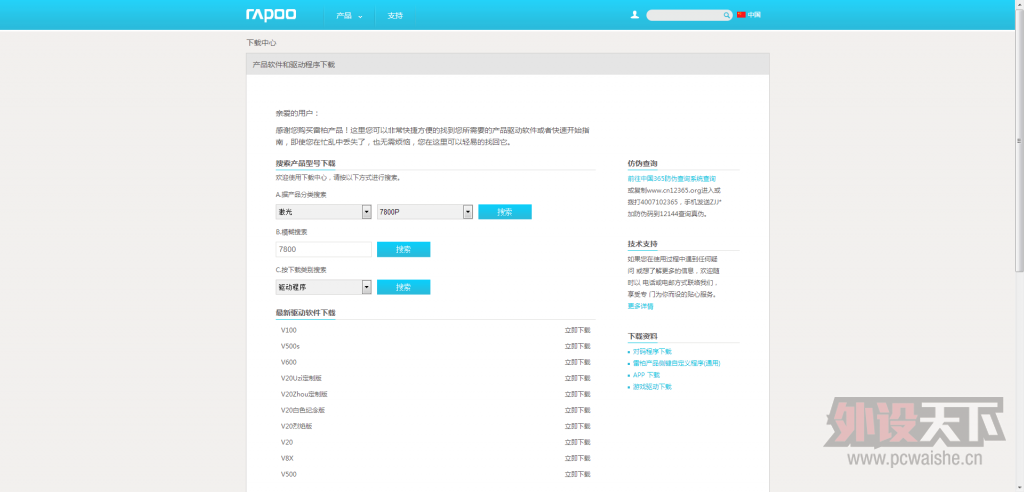Viewport: 1024px width, 492px height.
Task: Click 立即下载 for V8X
Action: (577, 458)
